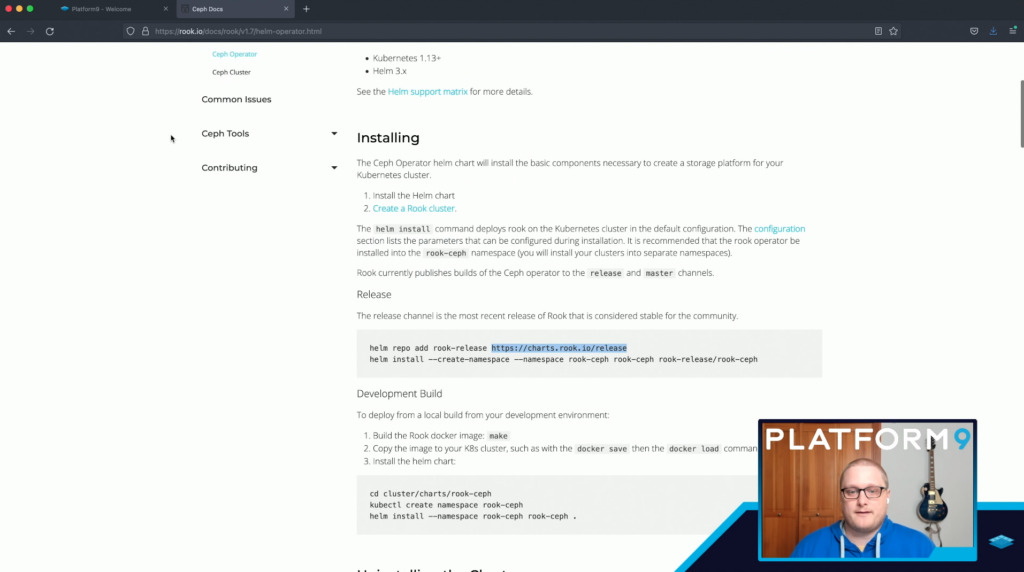Close the Ceph Docs tab
1024x572 pixels.
point(286,9)
